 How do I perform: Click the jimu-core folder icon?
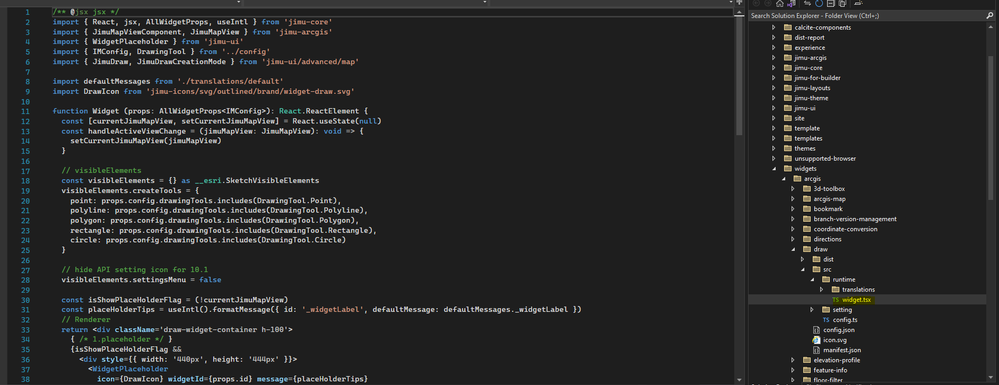(788, 68)
